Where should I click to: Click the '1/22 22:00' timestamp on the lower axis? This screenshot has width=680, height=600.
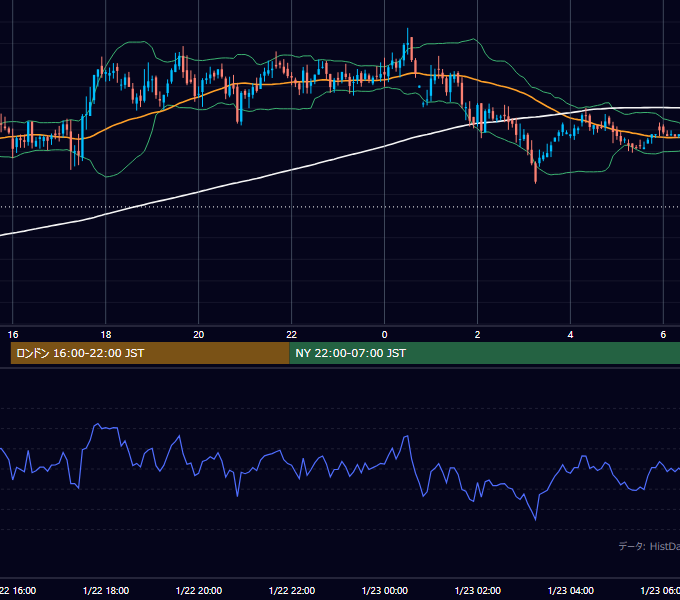(292, 590)
